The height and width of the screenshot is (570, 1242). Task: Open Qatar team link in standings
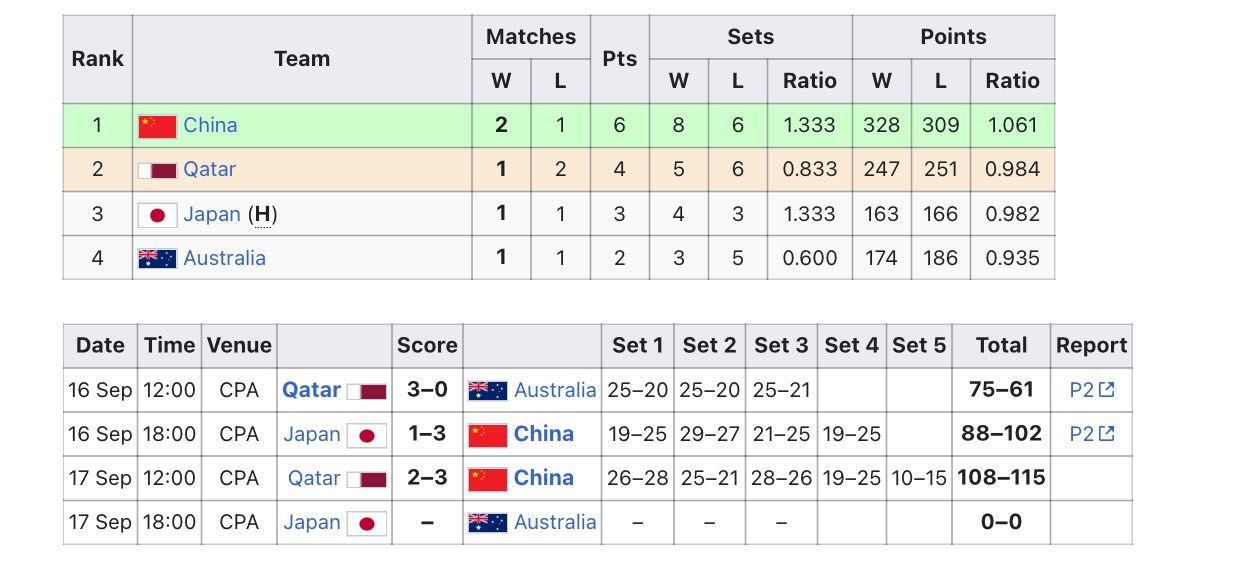coord(209,169)
